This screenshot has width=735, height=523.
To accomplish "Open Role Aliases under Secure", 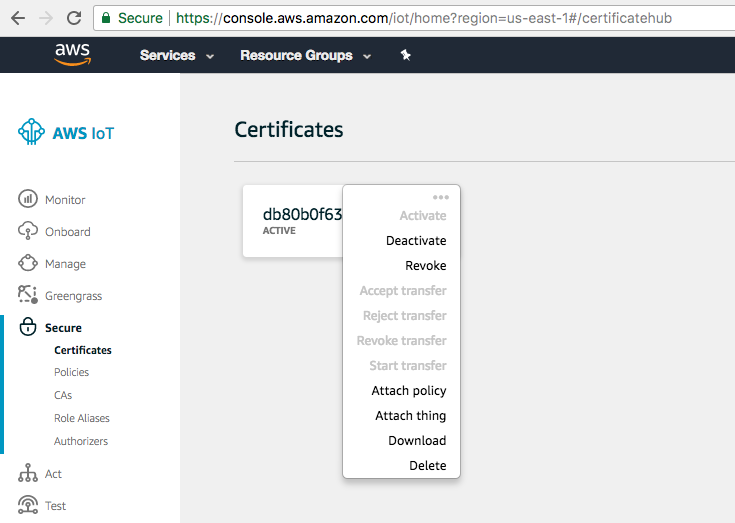I will tap(82, 418).
